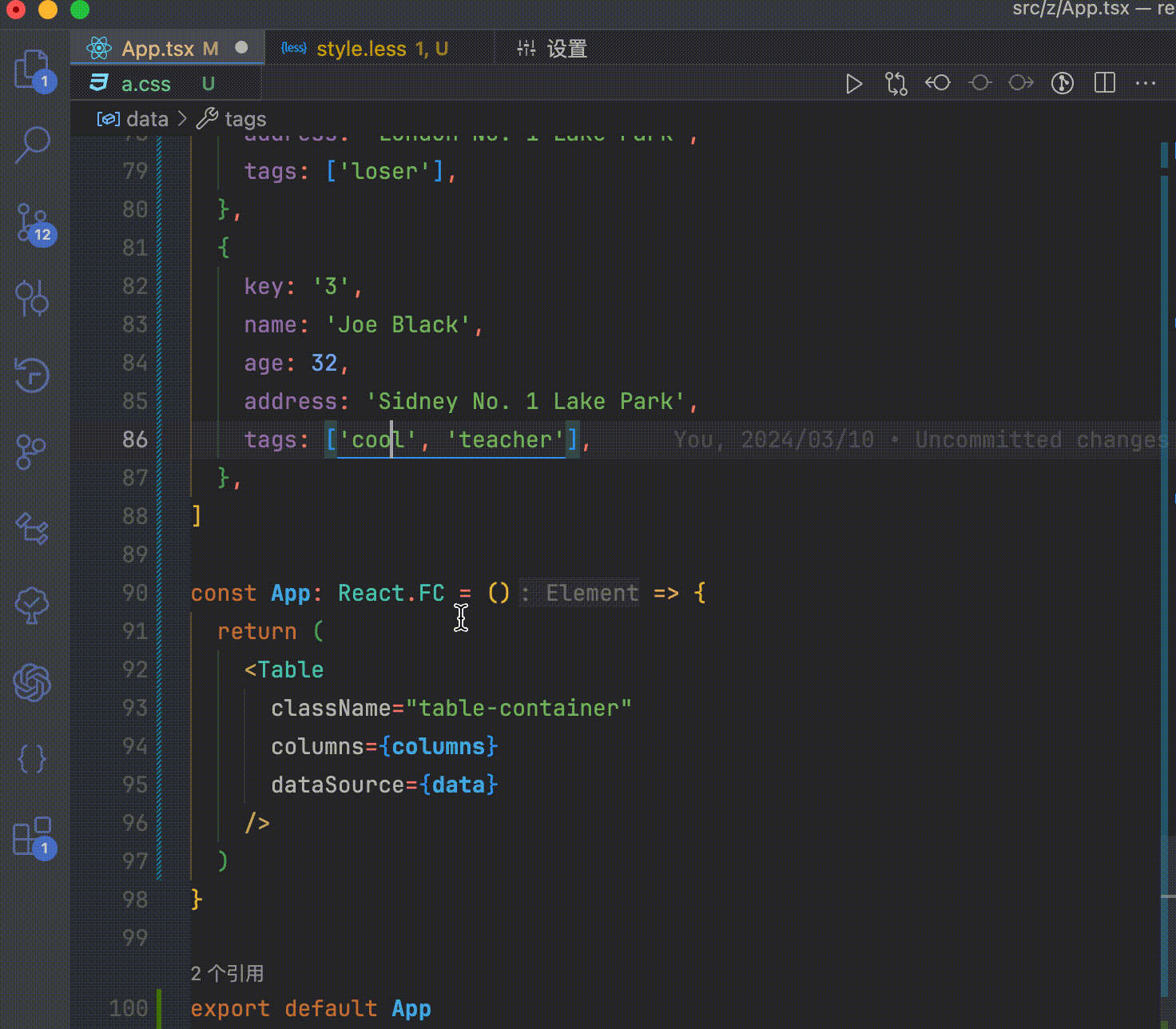Viewport: 1176px width, 1029px height.
Task: Click the age value 32
Action: (x=324, y=363)
